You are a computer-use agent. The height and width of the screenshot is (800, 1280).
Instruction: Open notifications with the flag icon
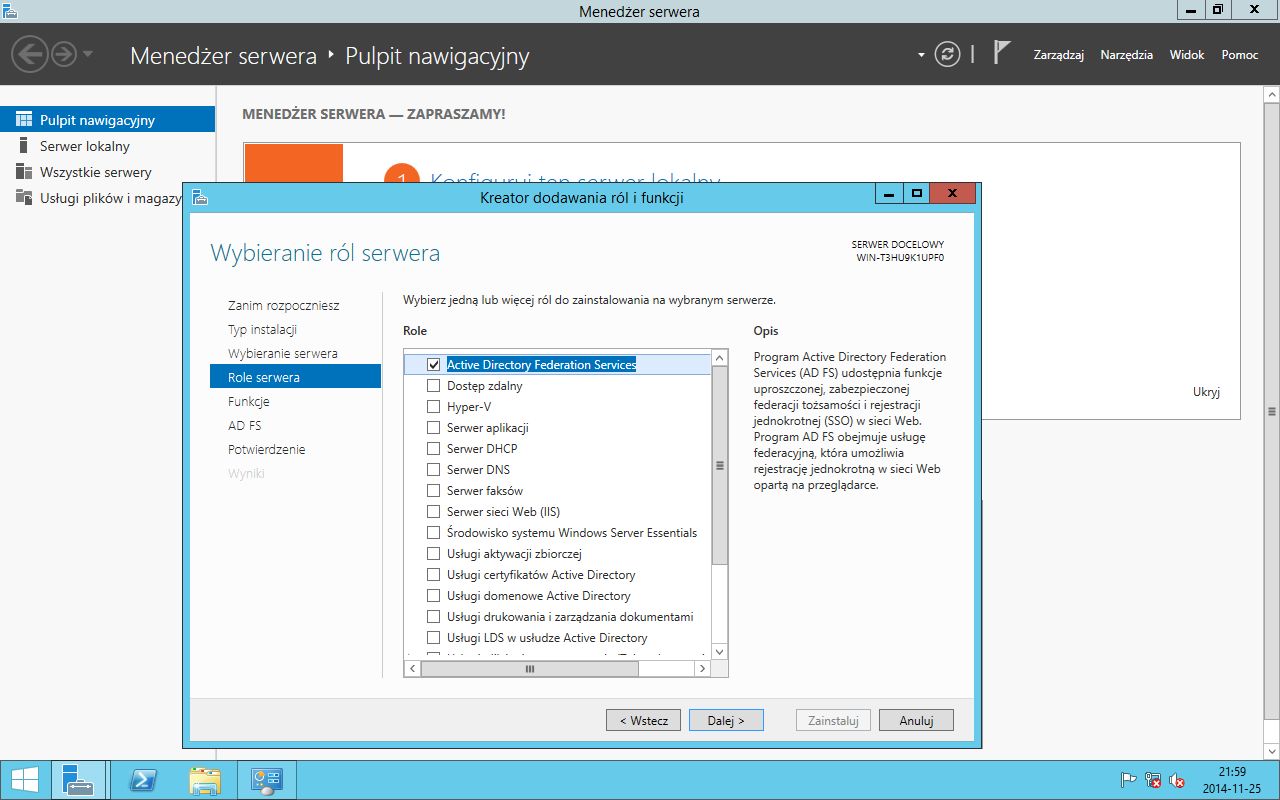[1002, 54]
